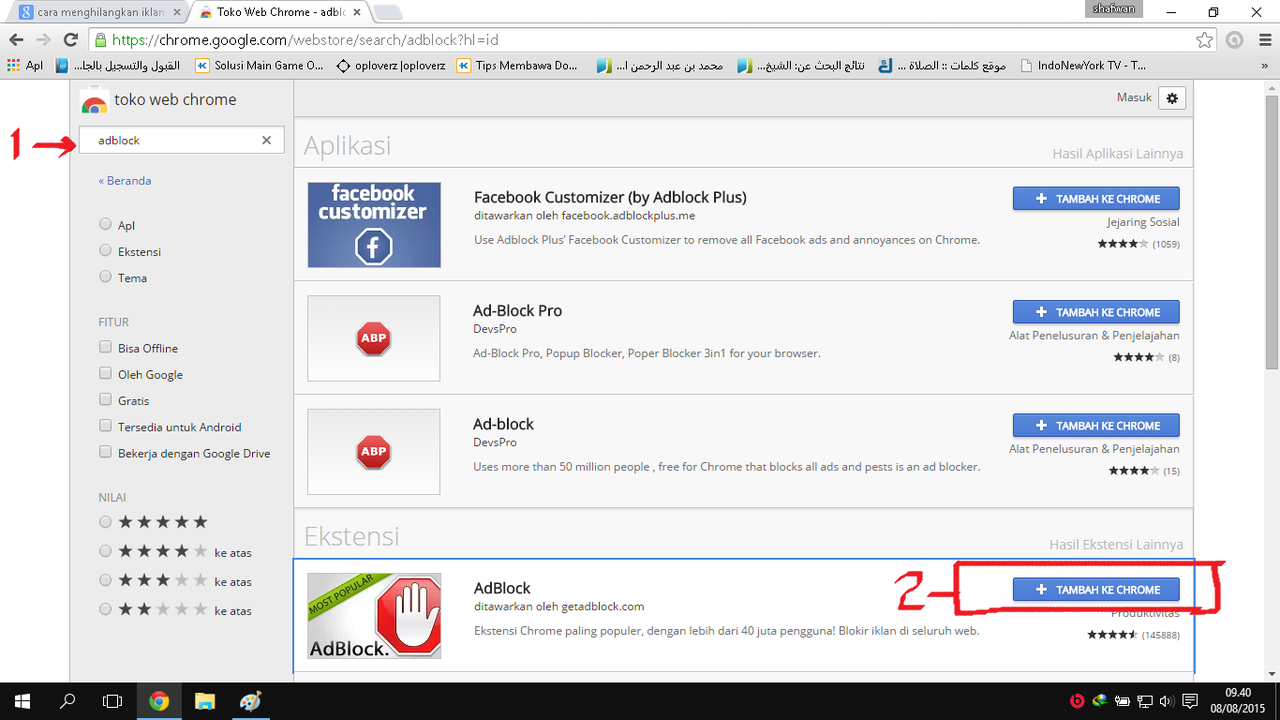Click the volume icon in system tray
Screen dimensions: 1280x720
pyautogui.click(x=1166, y=701)
